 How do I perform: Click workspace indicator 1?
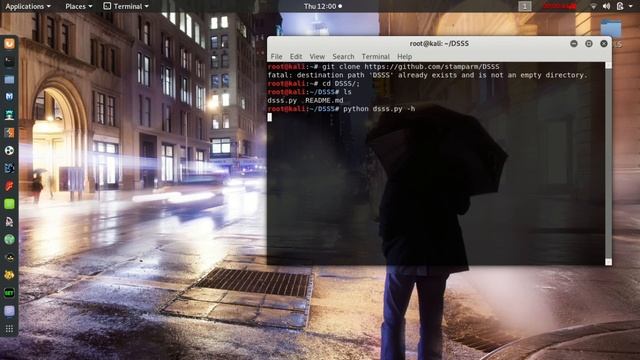tap(525, 6)
